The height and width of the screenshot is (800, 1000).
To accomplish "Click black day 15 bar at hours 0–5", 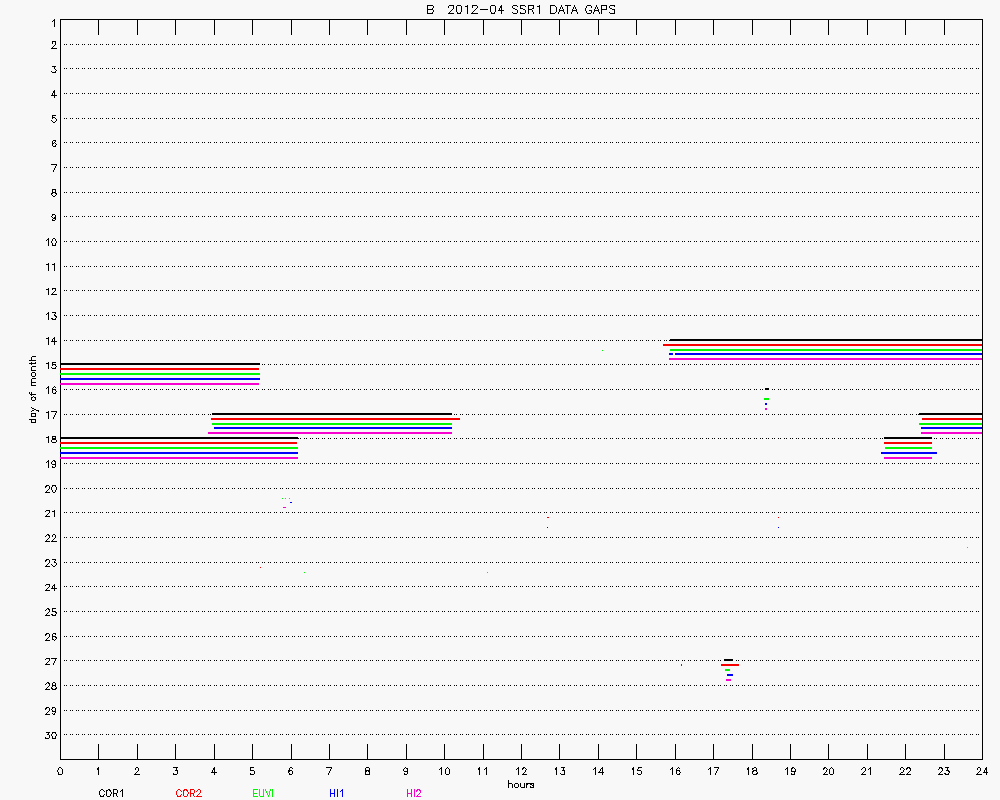I will [160, 364].
